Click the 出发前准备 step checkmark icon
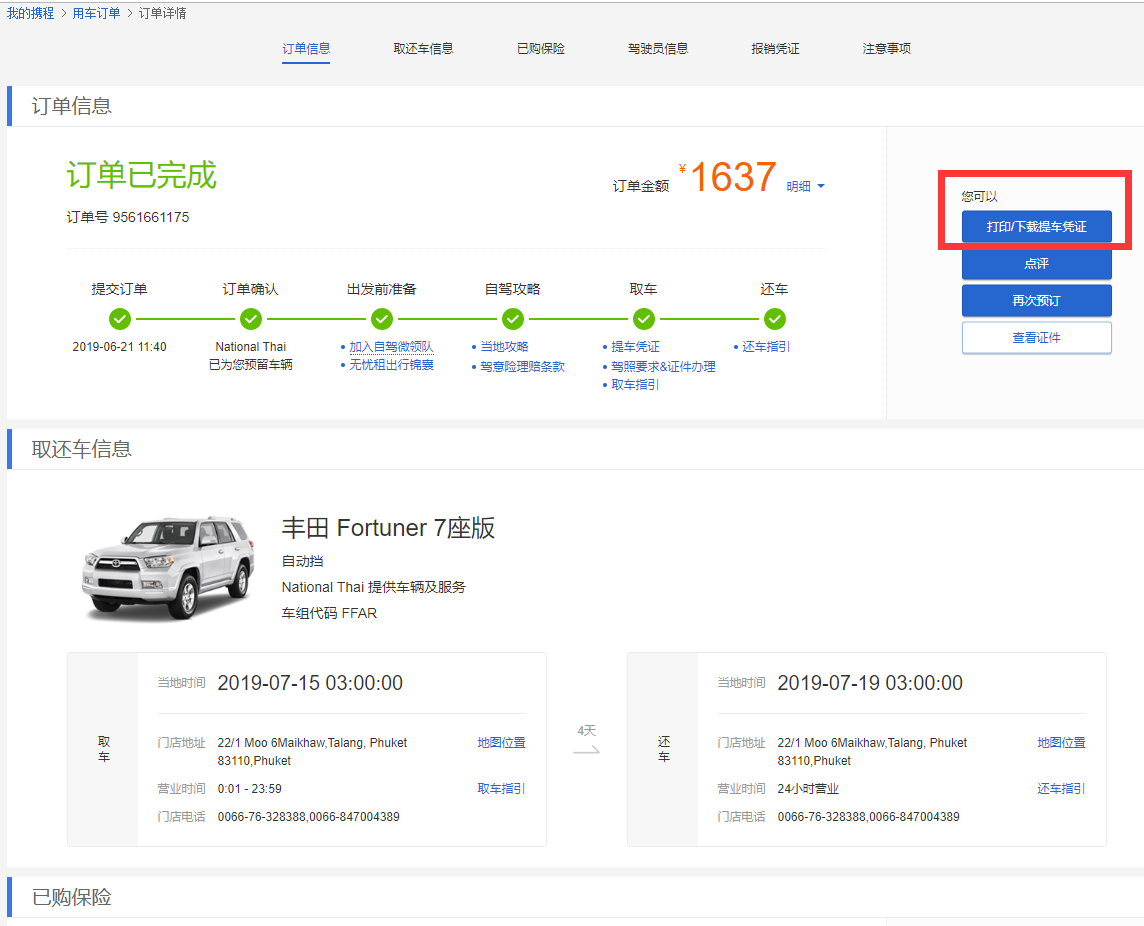Viewport: 1144px width, 926px height. coord(382,319)
